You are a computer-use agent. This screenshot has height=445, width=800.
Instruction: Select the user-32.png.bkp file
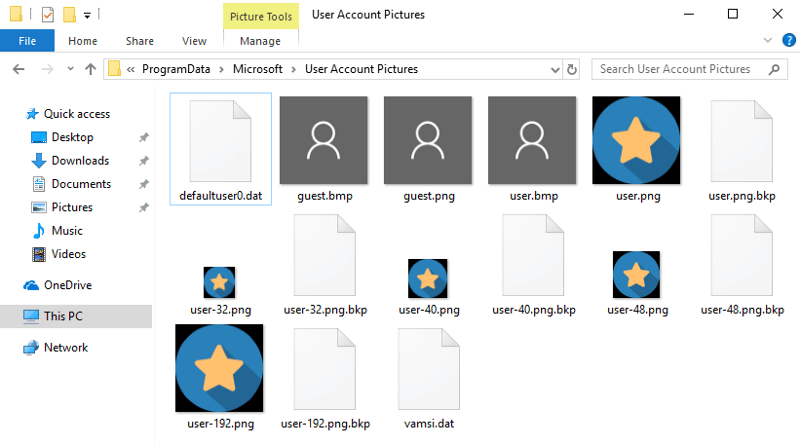[324, 255]
